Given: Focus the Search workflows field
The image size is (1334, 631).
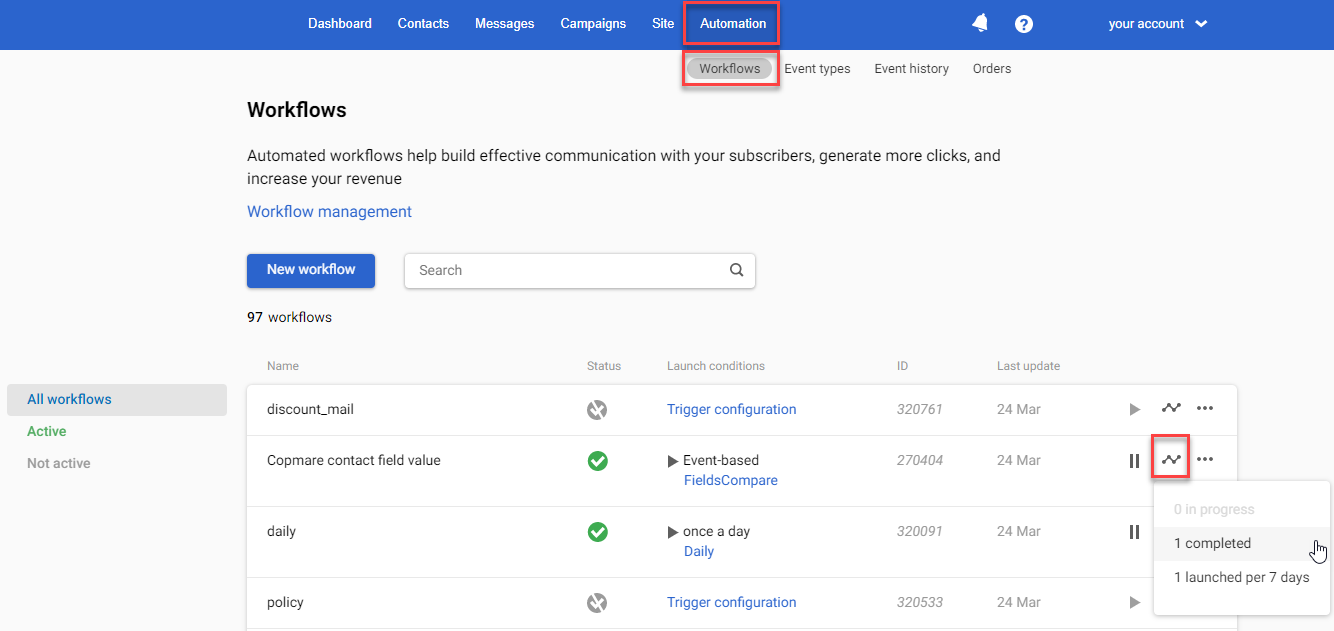Looking at the screenshot, I should [x=580, y=270].
